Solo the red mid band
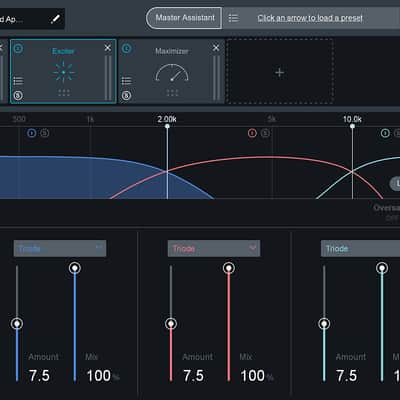Viewport: 400px width, 400px height. point(265,133)
